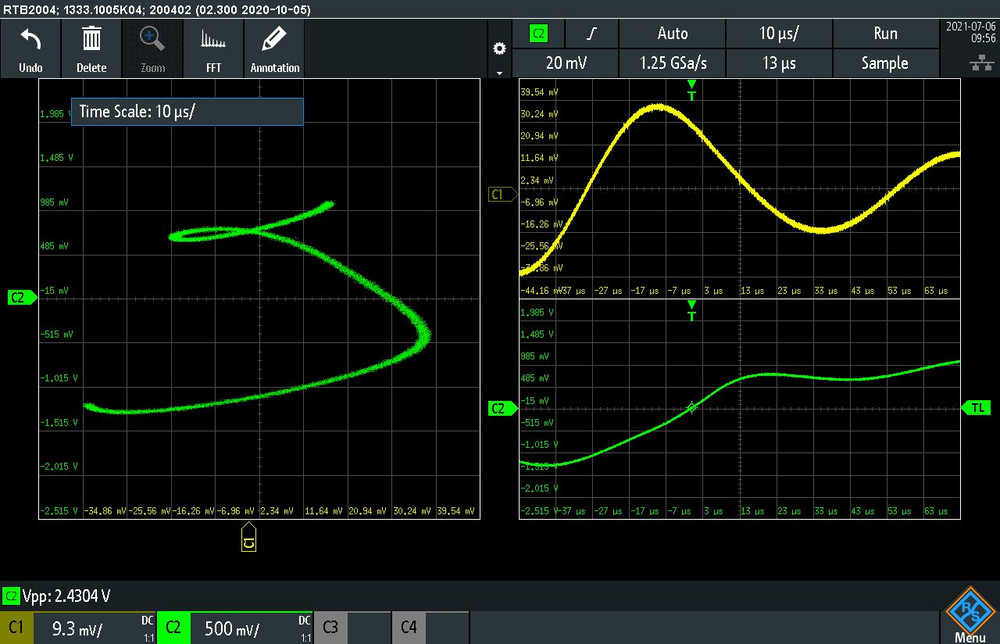Click the Time Scale: 10 µs/ tooltip

[x=187, y=112]
